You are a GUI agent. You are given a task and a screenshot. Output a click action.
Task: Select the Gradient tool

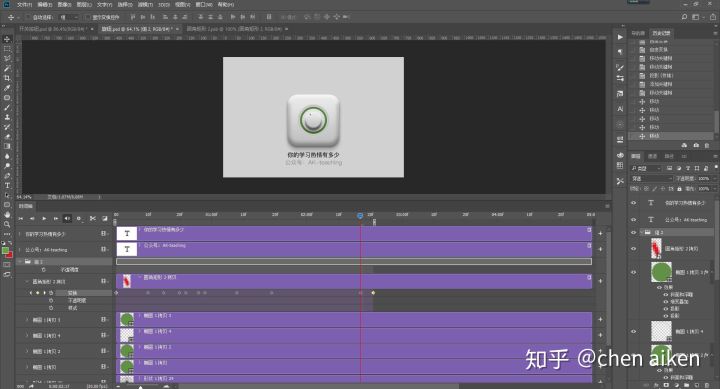(7, 146)
